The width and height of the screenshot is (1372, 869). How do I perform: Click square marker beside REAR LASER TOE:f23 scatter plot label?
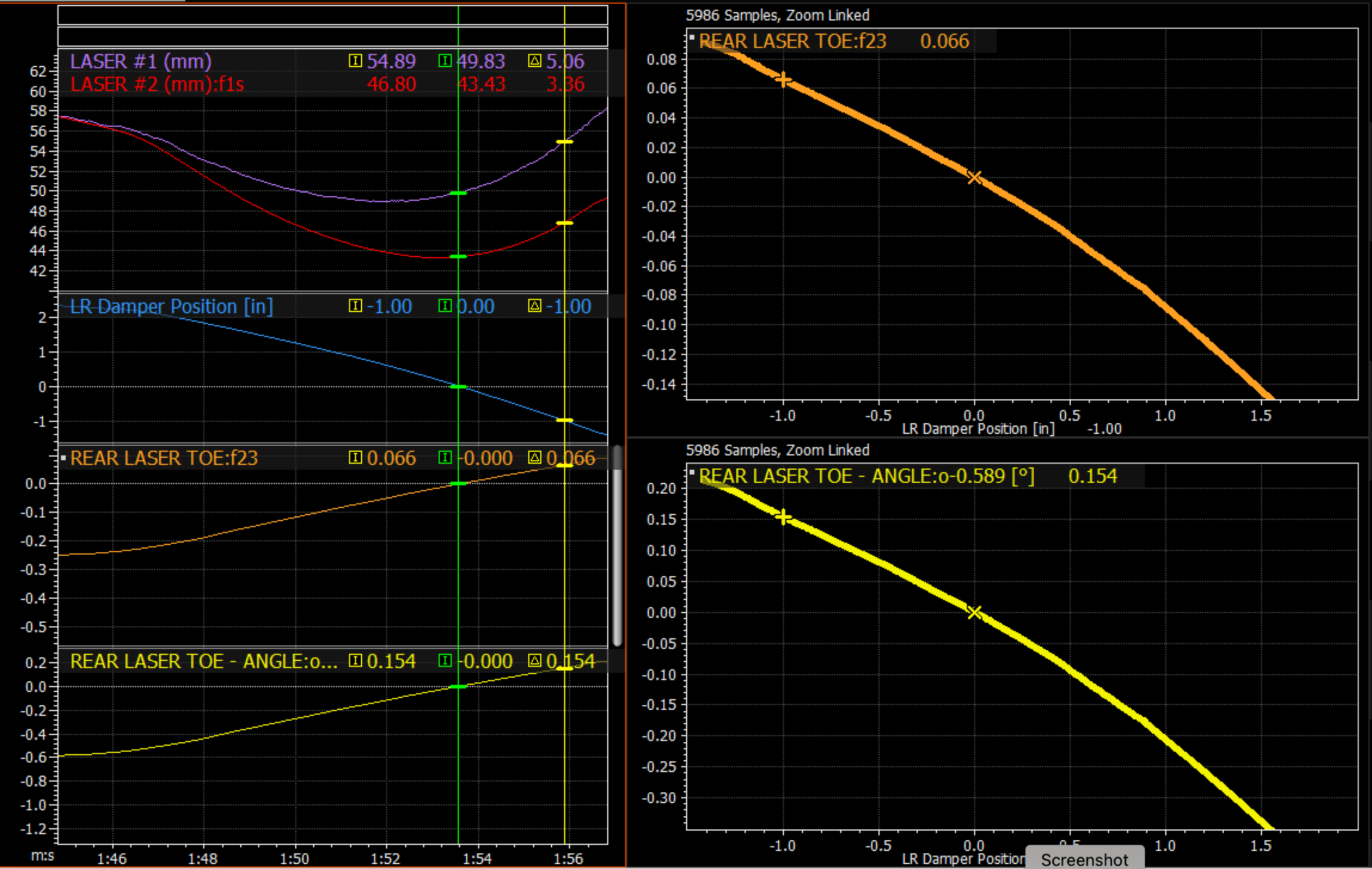pyautogui.click(x=692, y=38)
